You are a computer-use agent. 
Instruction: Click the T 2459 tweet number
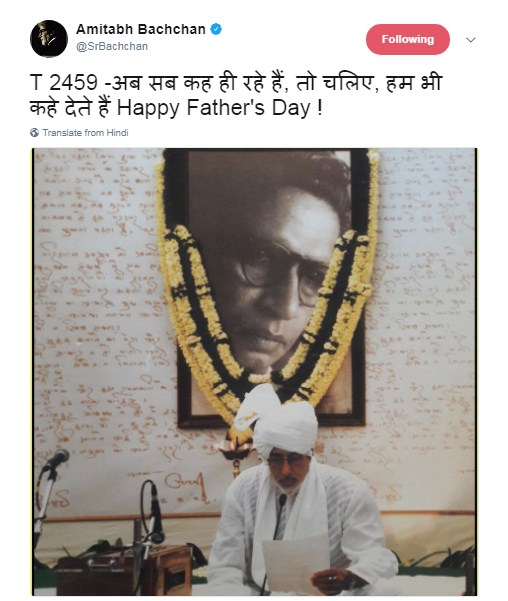click(64, 83)
